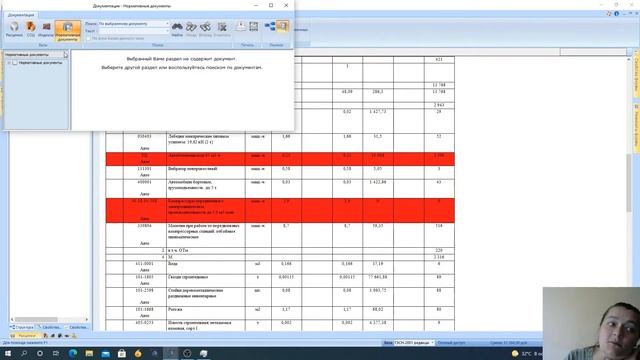Viewport: 640px width, 360px height.
Task: Click the document vertical scrollbar thumb
Action: [629, 183]
